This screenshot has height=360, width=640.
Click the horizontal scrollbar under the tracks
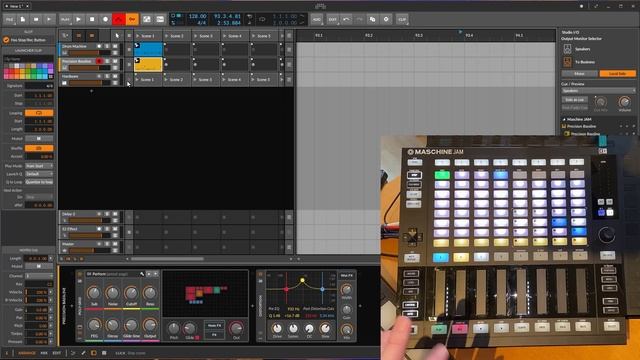[x=167, y=259]
